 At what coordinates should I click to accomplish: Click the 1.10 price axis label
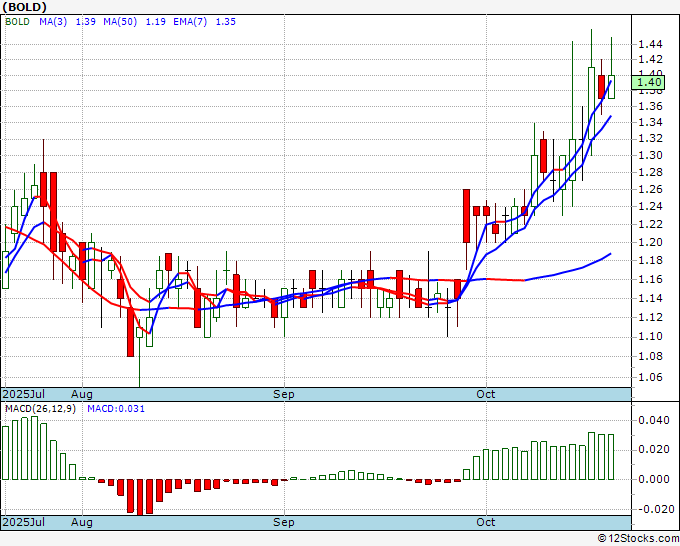(650, 336)
